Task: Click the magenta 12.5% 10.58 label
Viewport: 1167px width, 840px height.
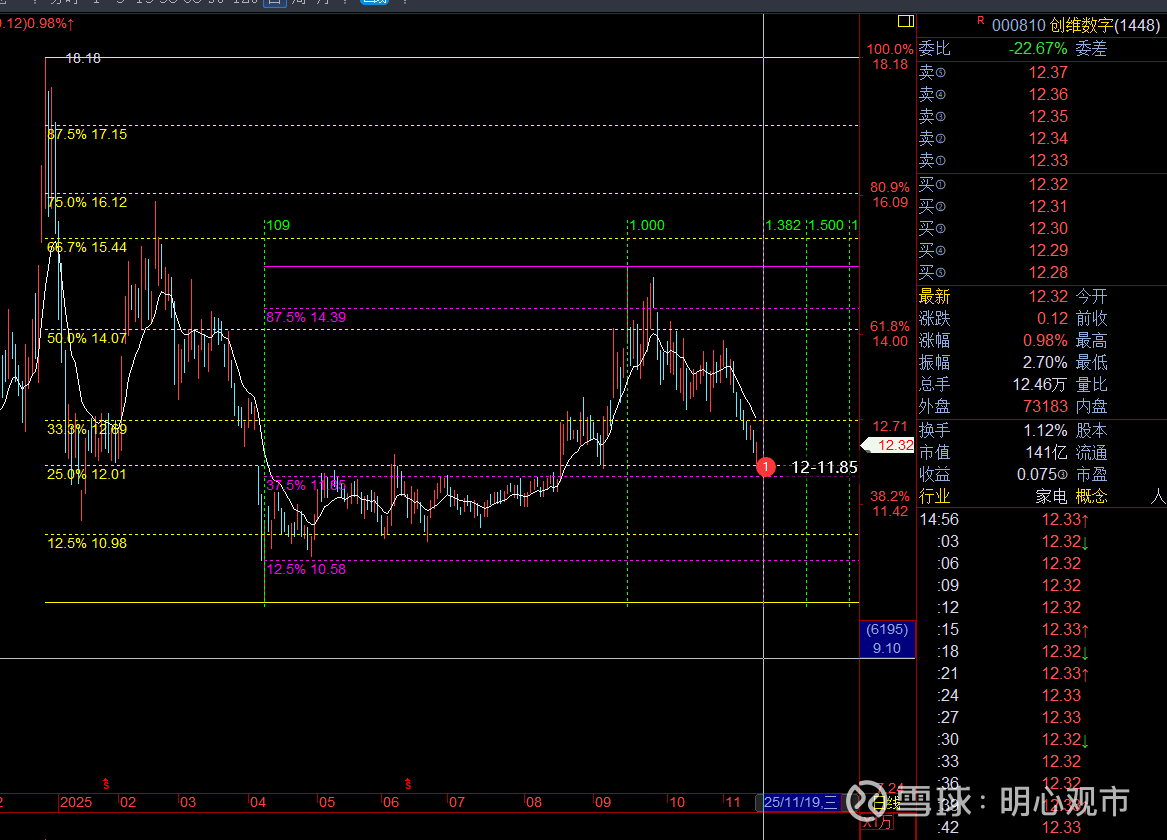Action: pyautogui.click(x=306, y=570)
